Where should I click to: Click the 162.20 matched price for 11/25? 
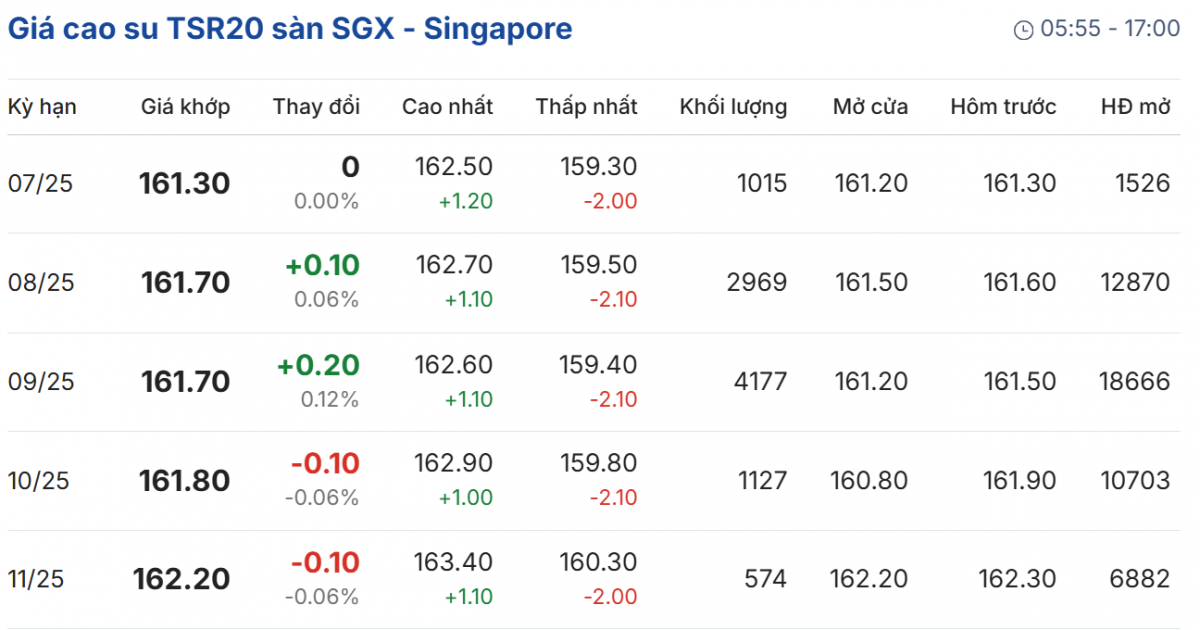tap(181, 579)
